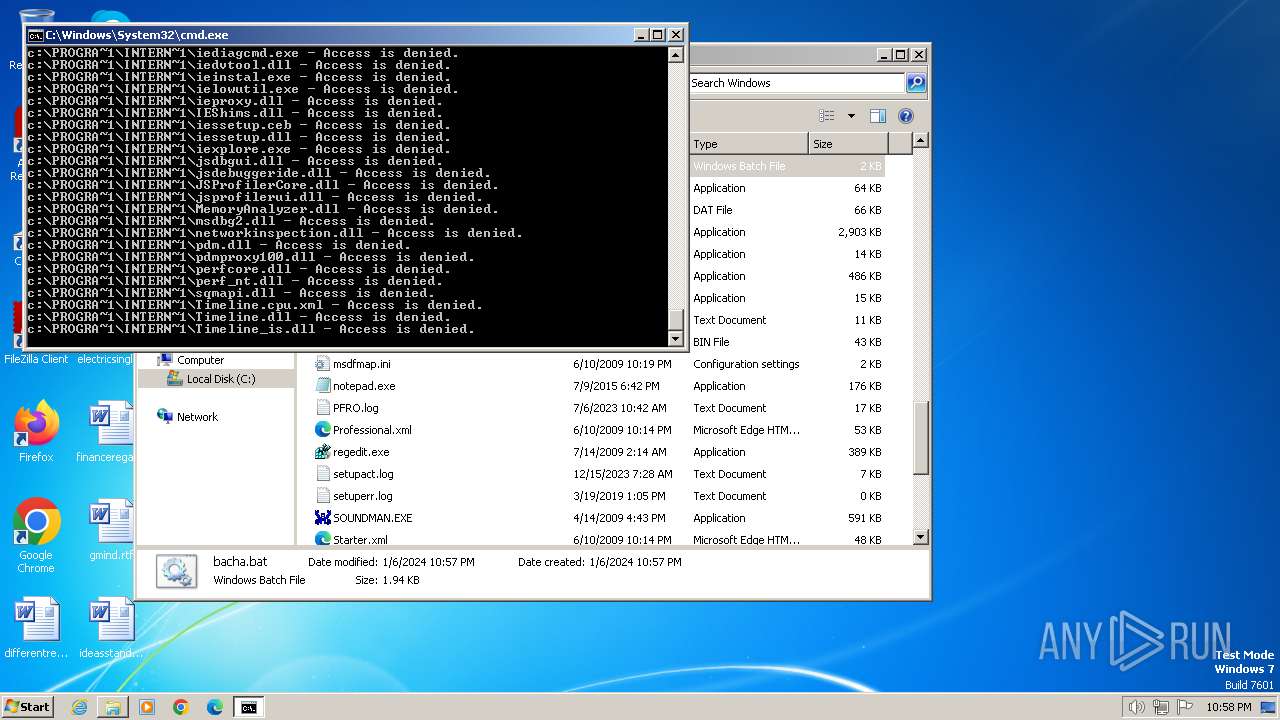Screen dimensions: 1280x720
Task: Click the volume speaker tray icon
Action: [1137, 707]
